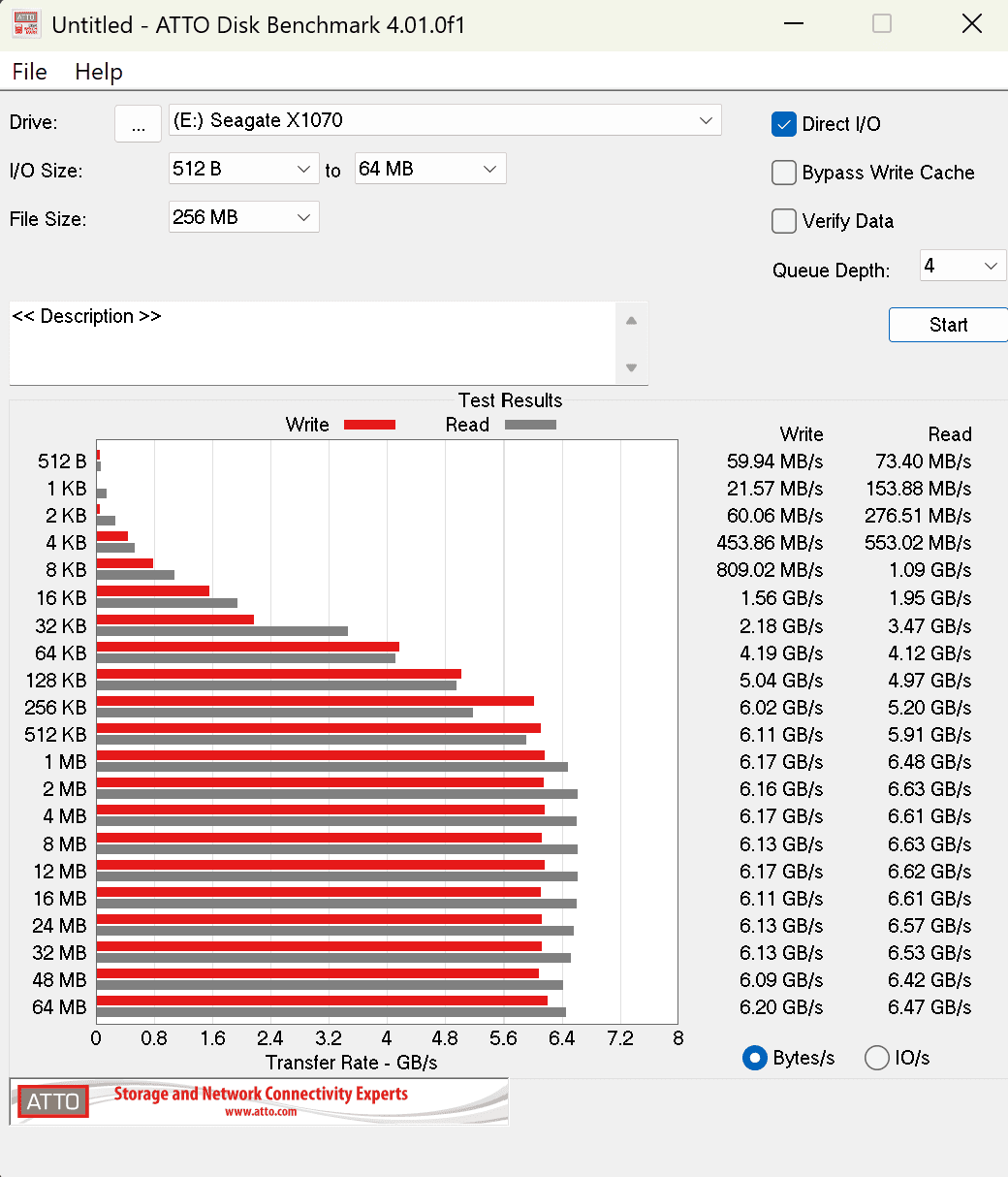
Task: Open the File menu
Action: pos(29,72)
